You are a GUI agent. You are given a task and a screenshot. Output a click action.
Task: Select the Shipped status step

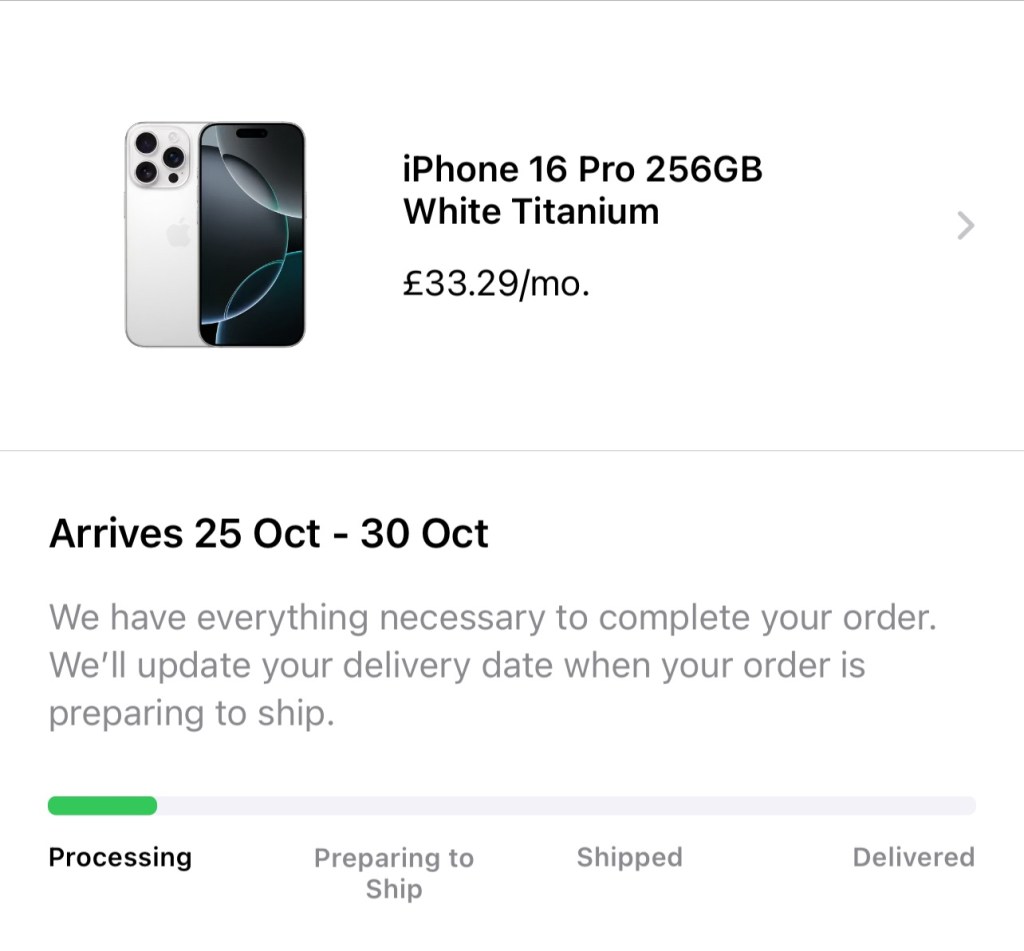coord(629,857)
